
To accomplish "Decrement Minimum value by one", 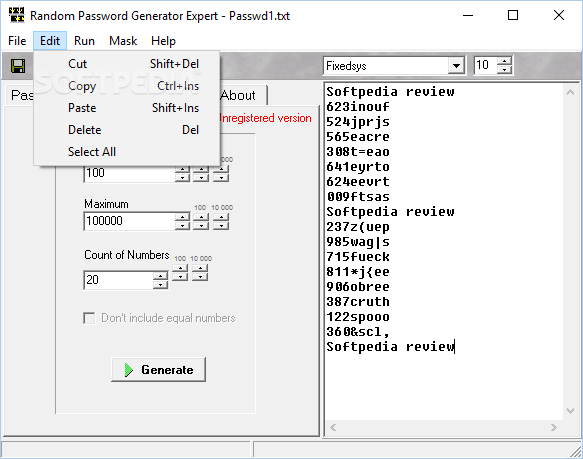I will point(182,178).
